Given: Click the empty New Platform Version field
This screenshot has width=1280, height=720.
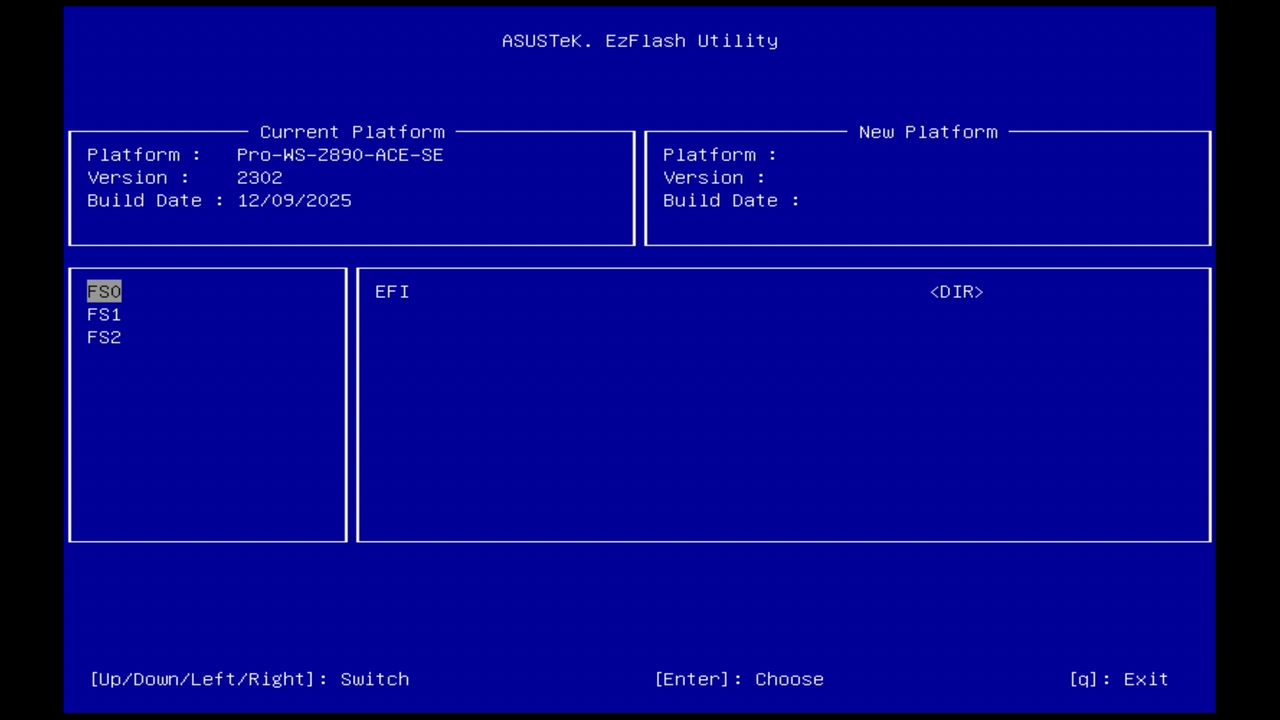Looking at the screenshot, I should [850, 177].
